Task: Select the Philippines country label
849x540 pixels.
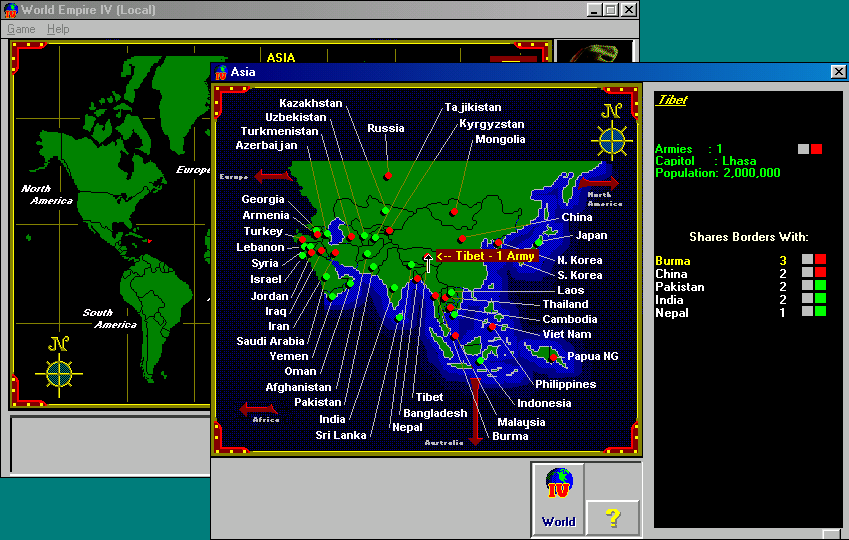Action: tap(566, 384)
